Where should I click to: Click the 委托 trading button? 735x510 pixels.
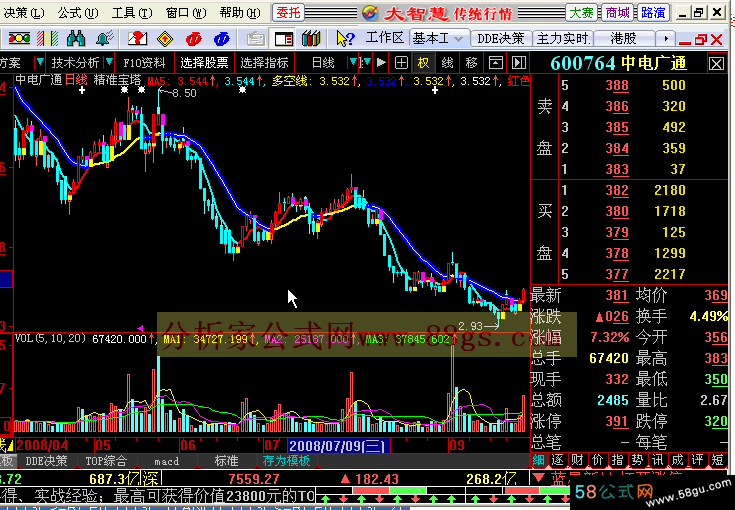[x=288, y=13]
